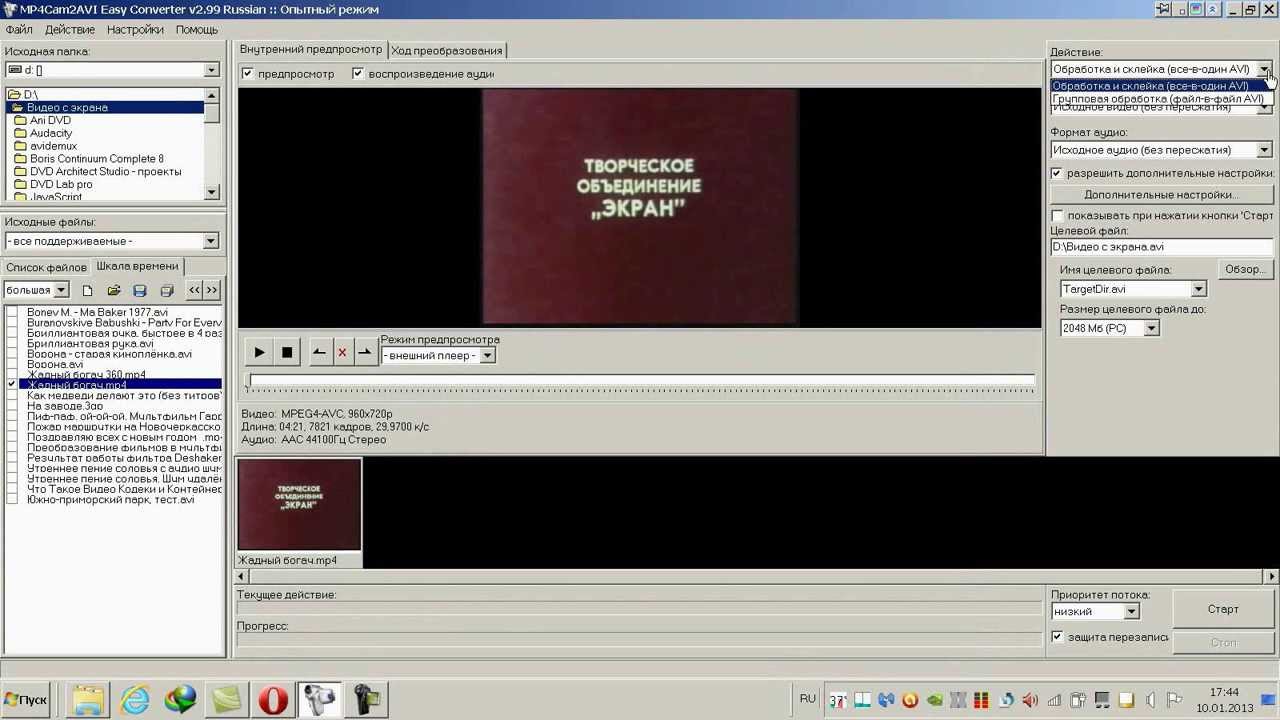The height and width of the screenshot is (720, 1280).
Task: Open Opera from the taskbar
Action: point(273,699)
